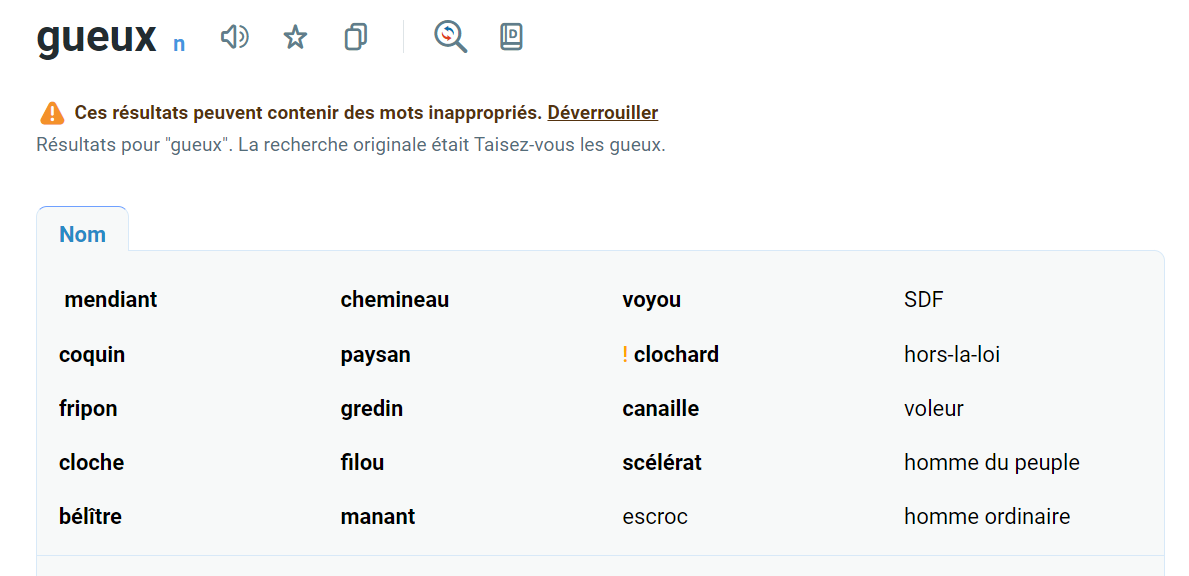Click the synonym scélérat
The height and width of the screenshot is (576, 1189).
pyautogui.click(x=661, y=463)
